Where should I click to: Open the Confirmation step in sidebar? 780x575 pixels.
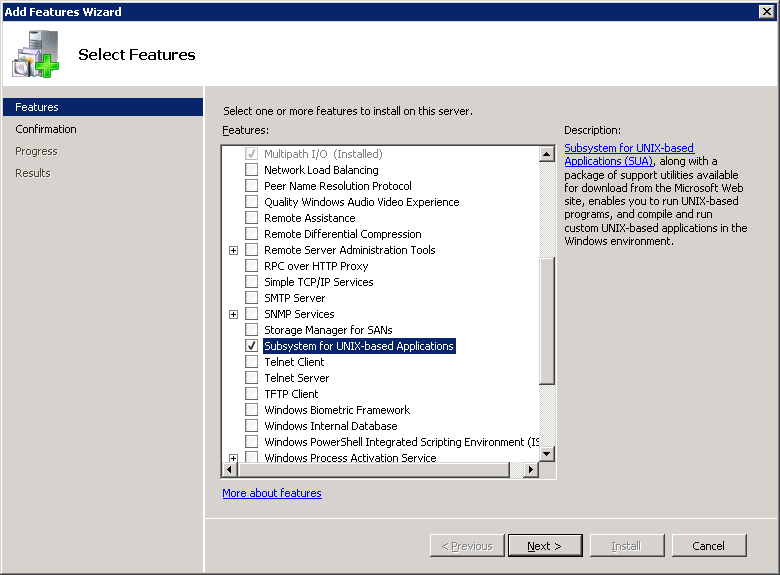point(46,129)
